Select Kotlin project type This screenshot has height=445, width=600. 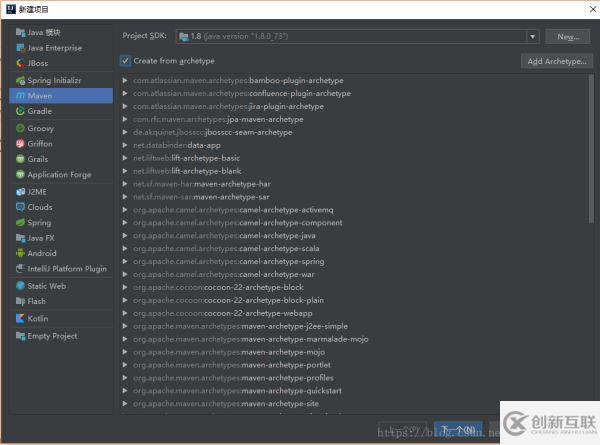[x=61, y=318]
